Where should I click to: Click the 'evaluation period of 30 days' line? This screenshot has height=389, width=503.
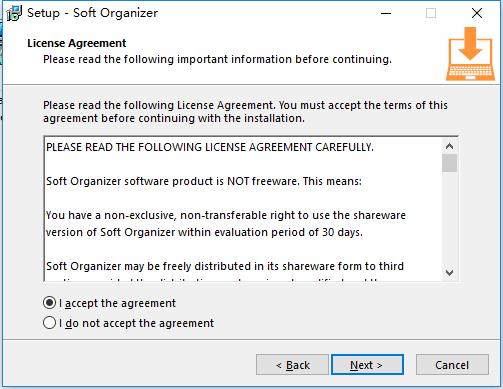204,232
